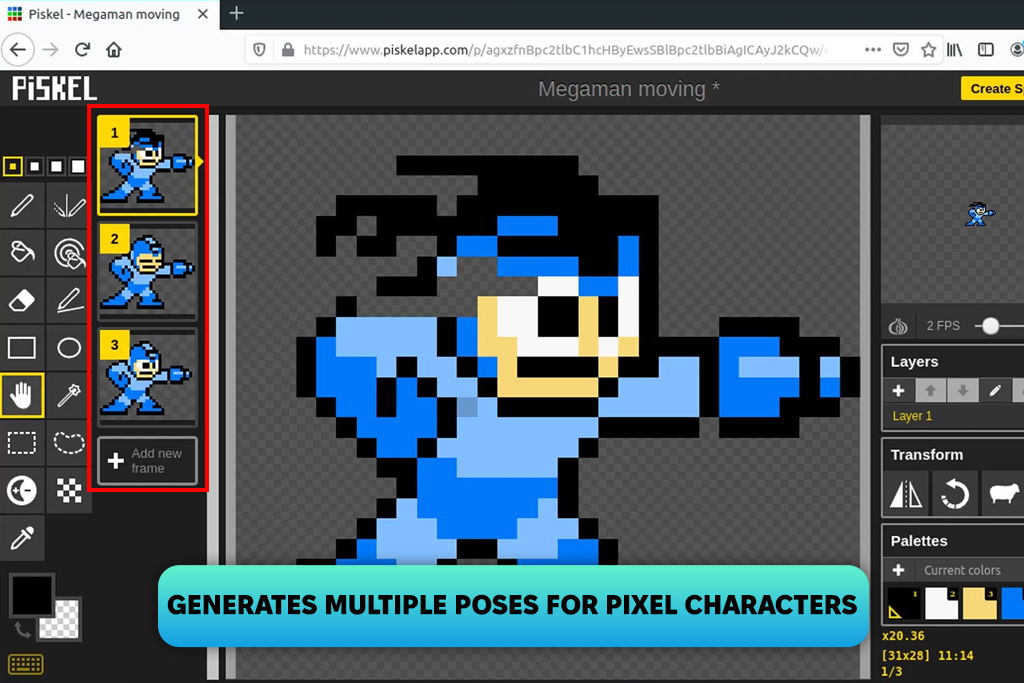Click Add new frame button
Screen dimensions: 1024x683
tap(148, 461)
